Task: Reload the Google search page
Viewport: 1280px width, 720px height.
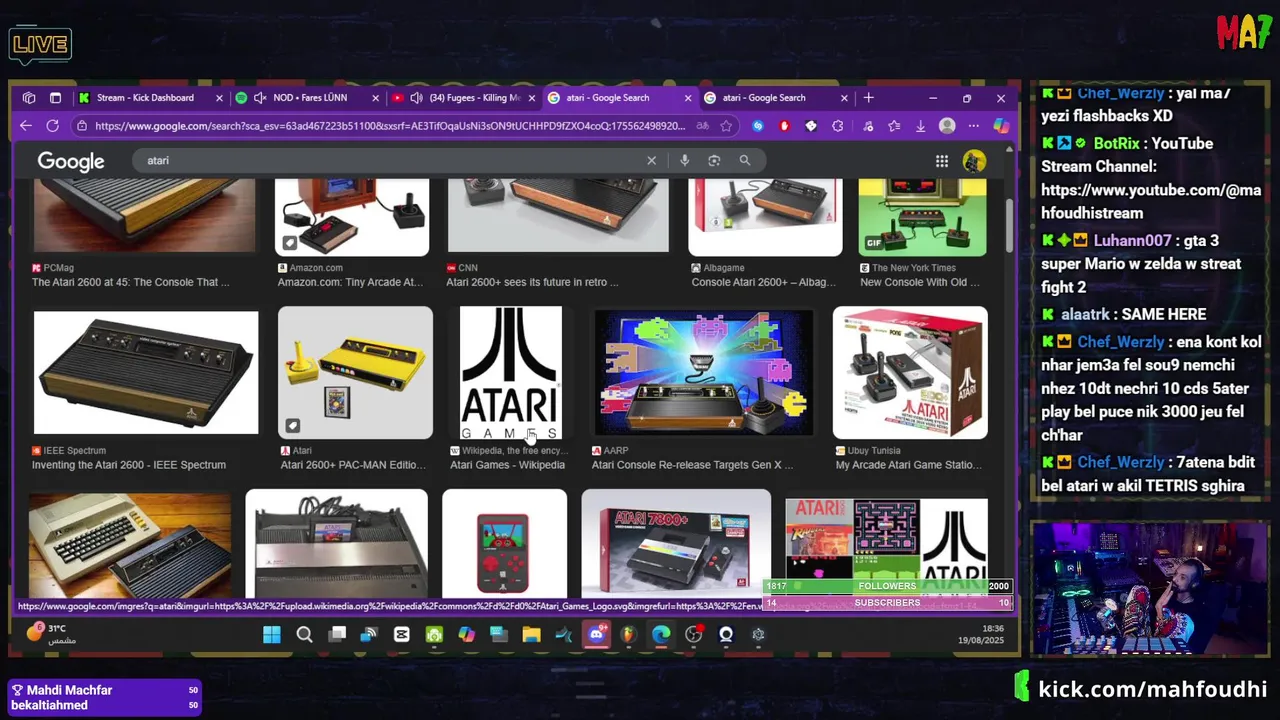Action: 52,126
